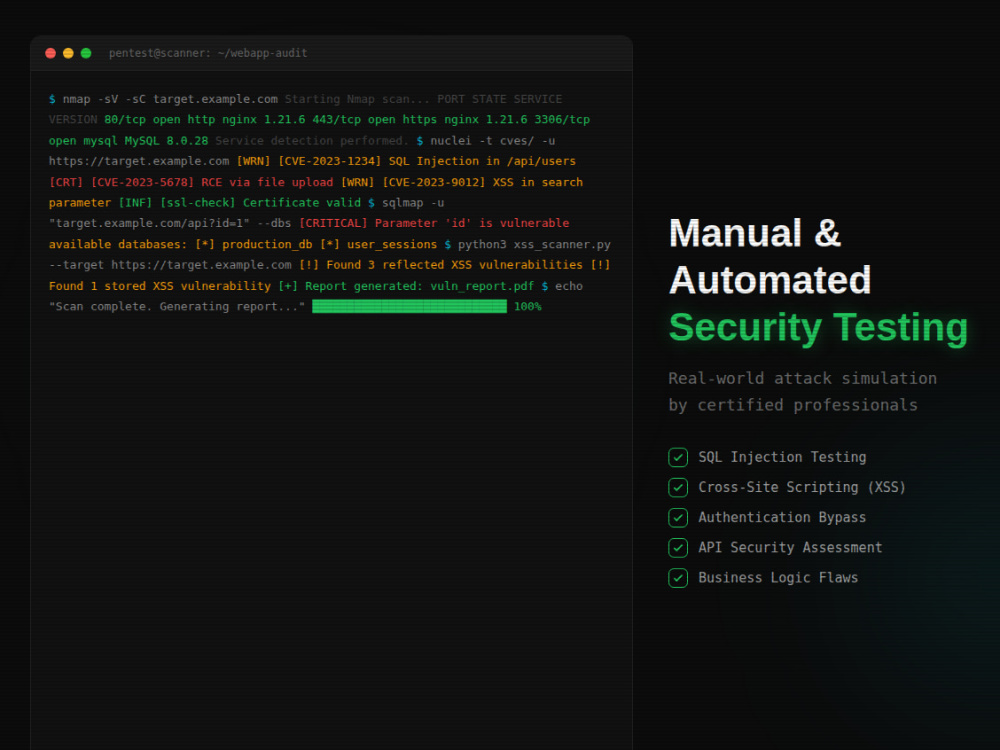Click the '[CRITICAL]' tag in sqlmap output

click(x=333, y=223)
